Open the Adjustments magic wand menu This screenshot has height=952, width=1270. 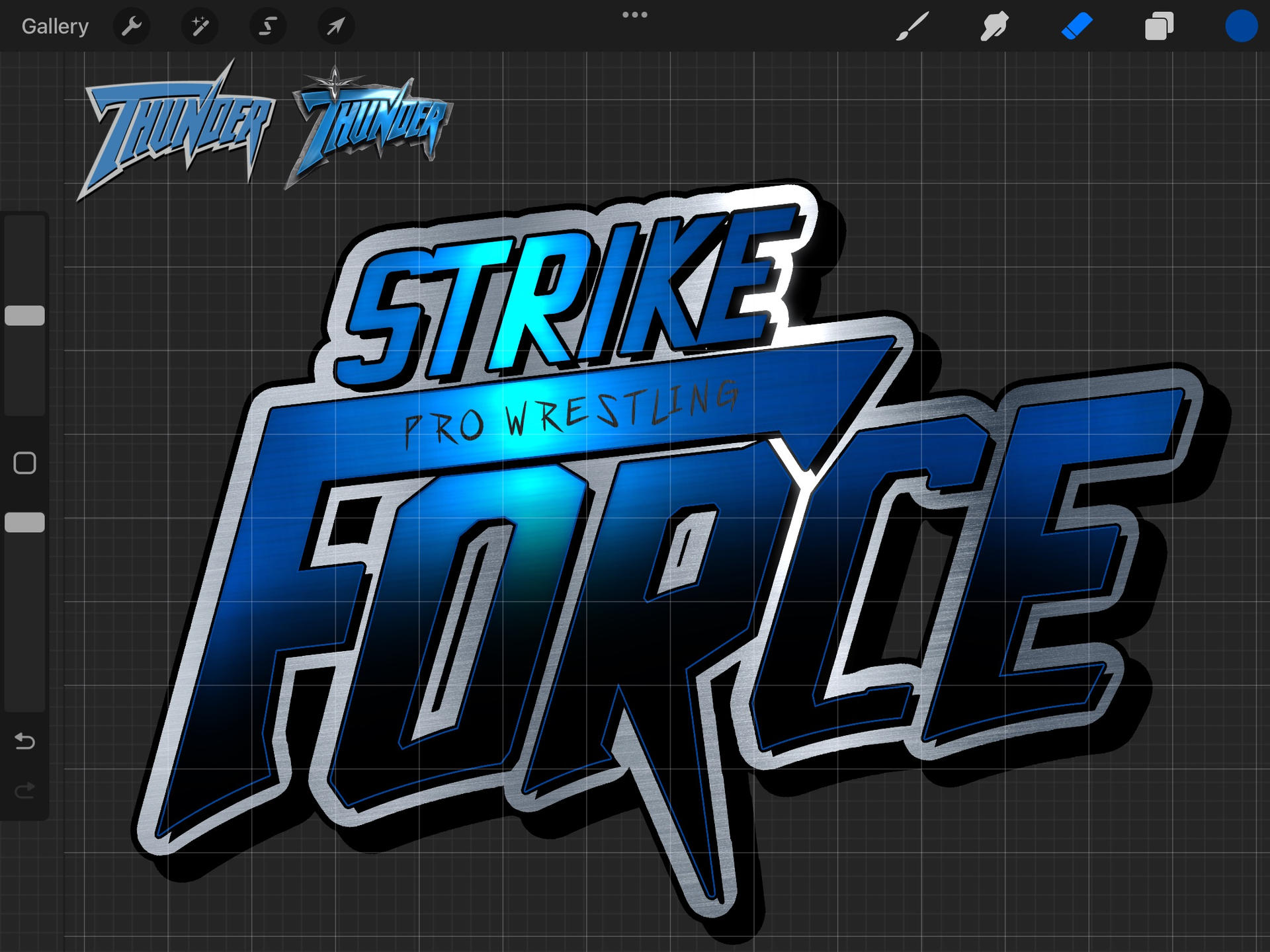200,26
